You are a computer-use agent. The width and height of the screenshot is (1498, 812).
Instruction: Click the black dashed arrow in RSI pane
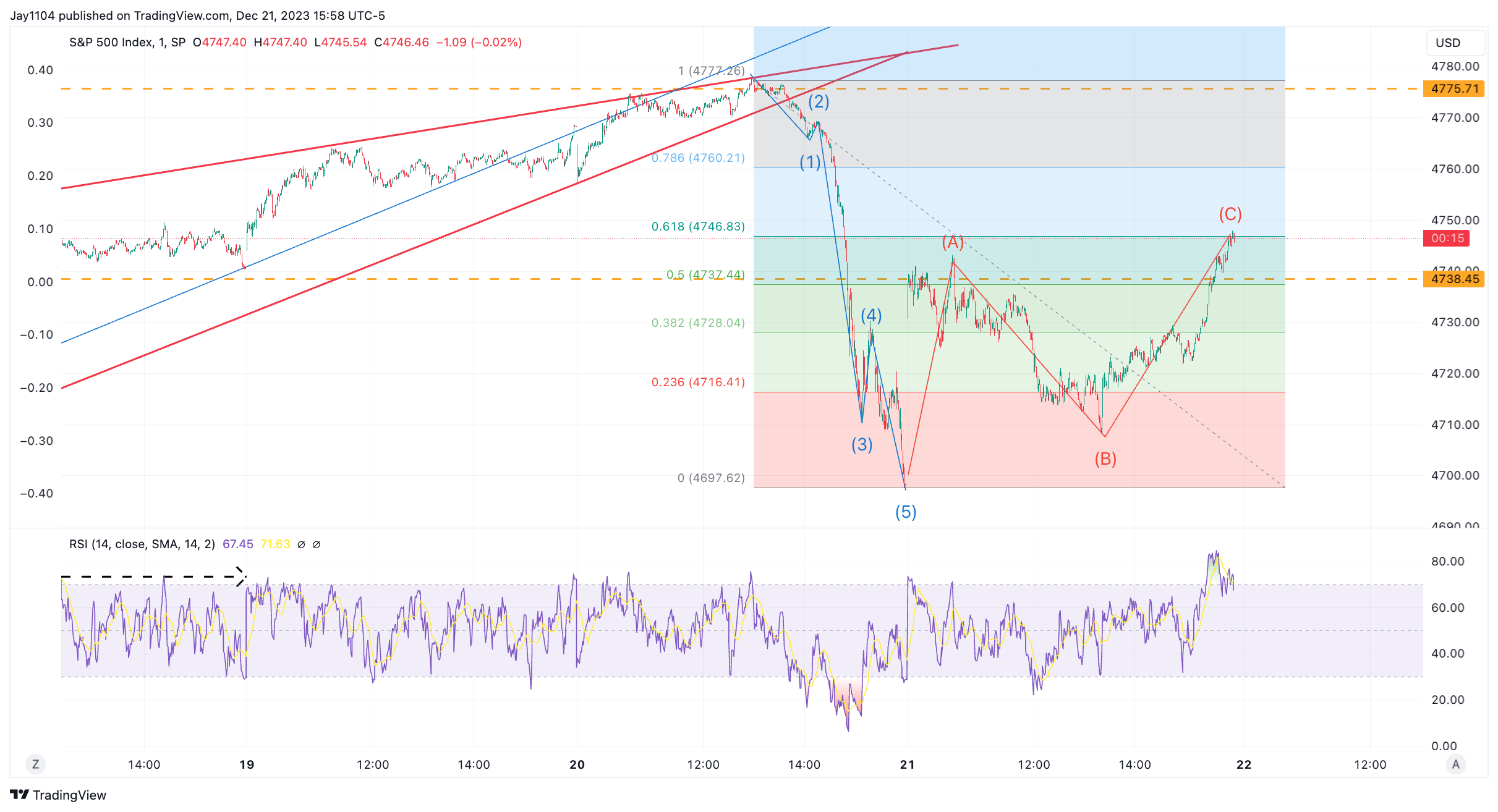tap(154, 577)
